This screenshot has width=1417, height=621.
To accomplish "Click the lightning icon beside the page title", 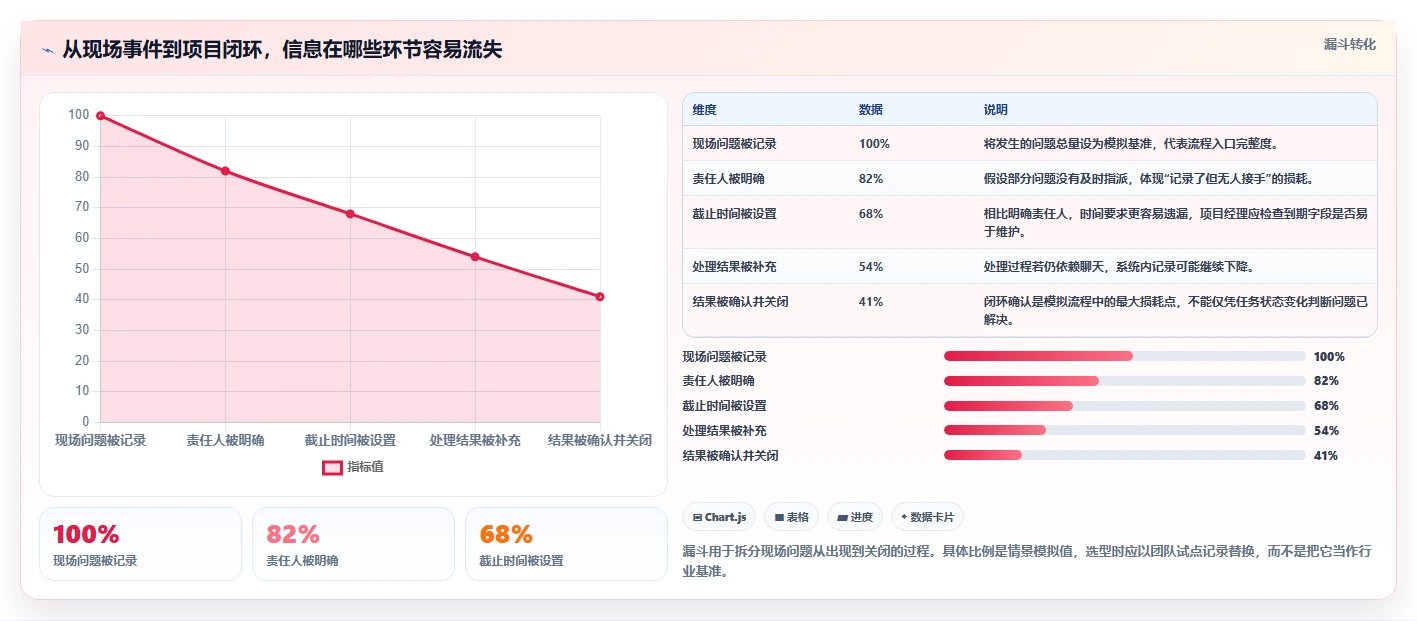I will pos(47,50).
